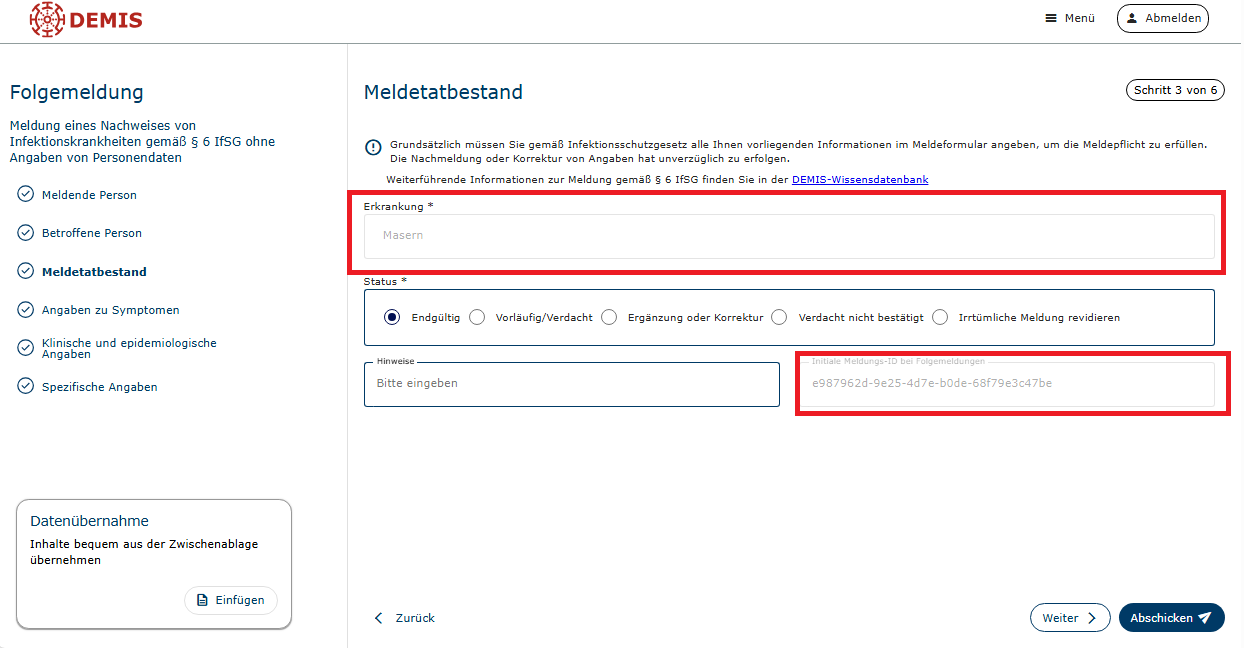Open Klinische und epidemiologische Angaben step
1244x648 pixels.
pos(128,348)
